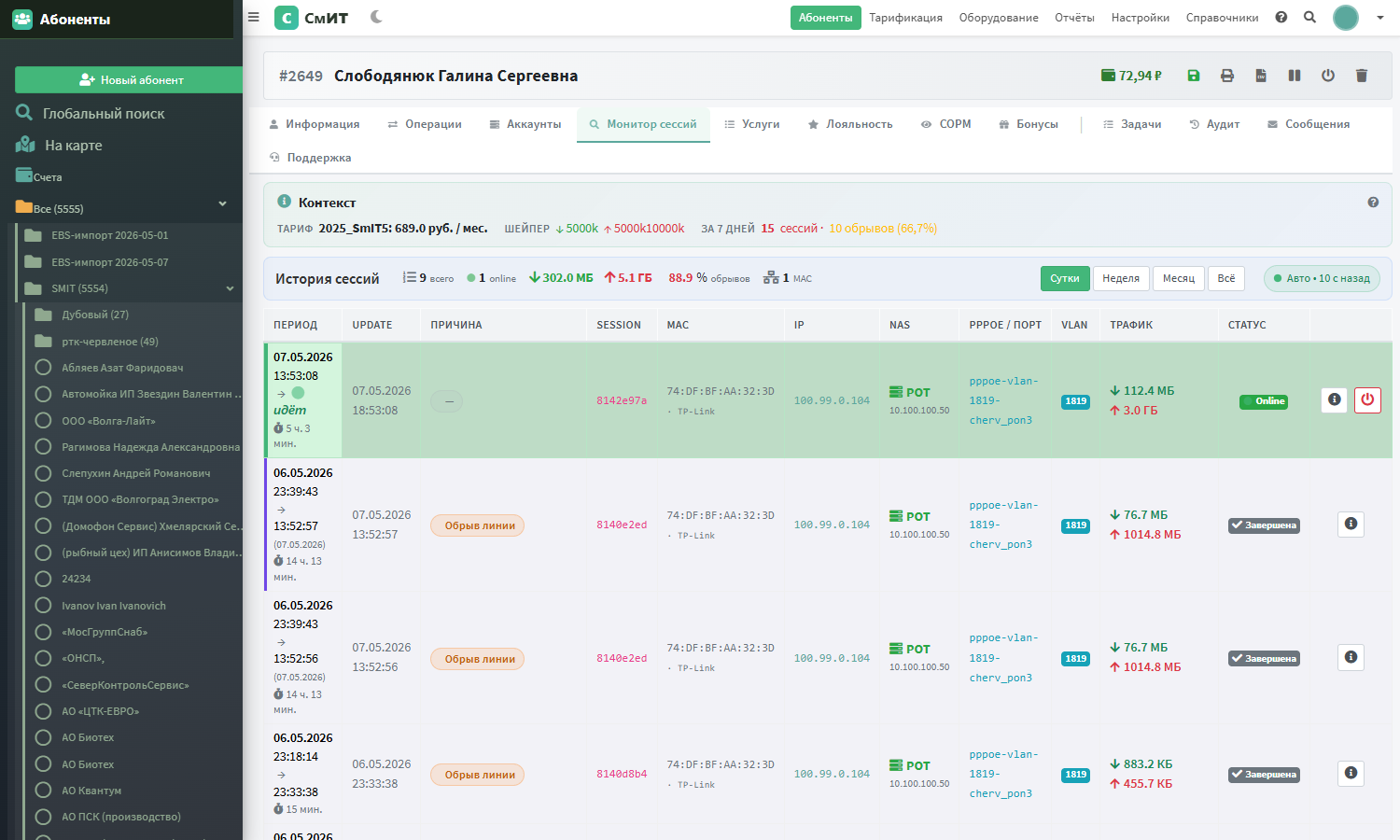Open the Поддержка tab
This screenshot has width=1400, height=840.
310,158
